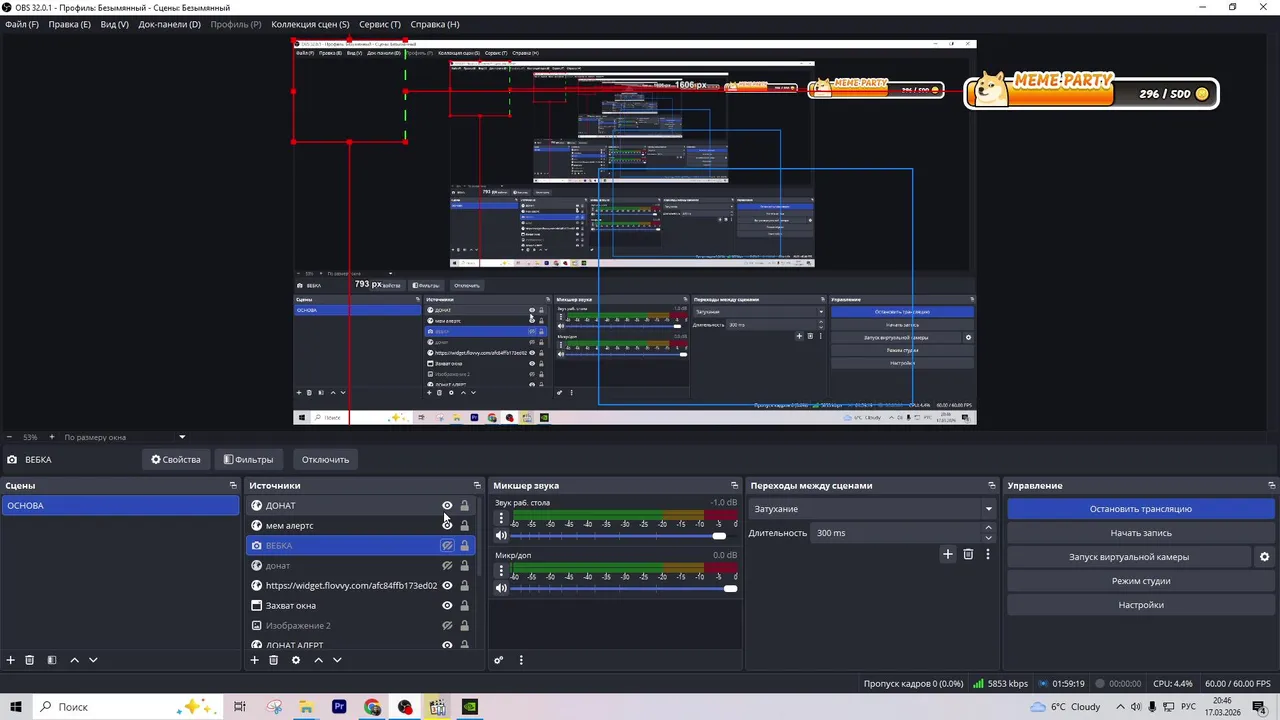Toggle lock on ДОНАТ source
Viewport: 1280px width, 720px height.
464,505
